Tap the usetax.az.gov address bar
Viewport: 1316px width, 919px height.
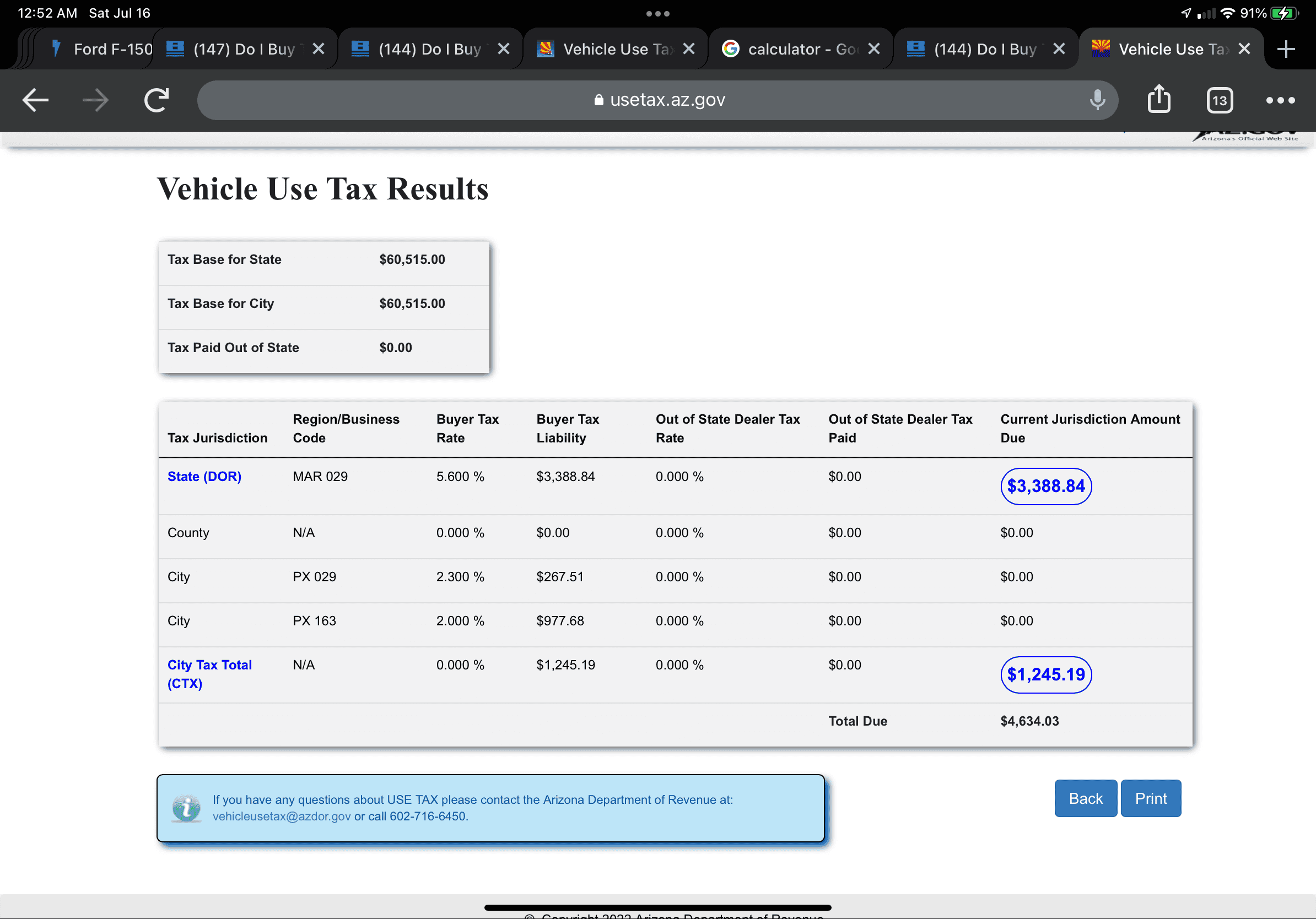[x=658, y=100]
